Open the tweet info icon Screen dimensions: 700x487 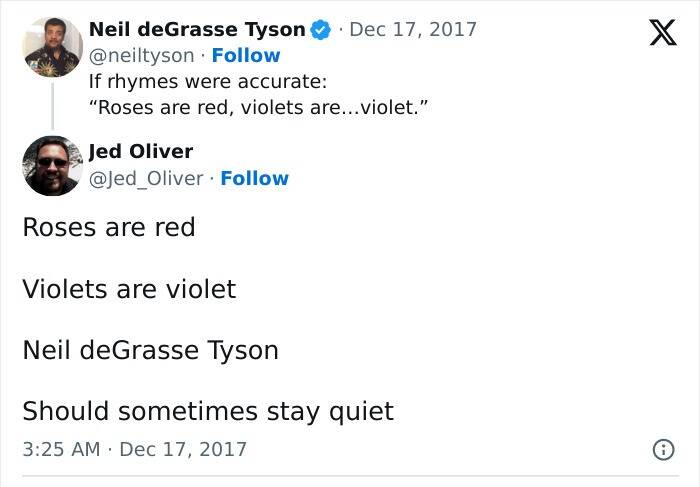(662, 450)
